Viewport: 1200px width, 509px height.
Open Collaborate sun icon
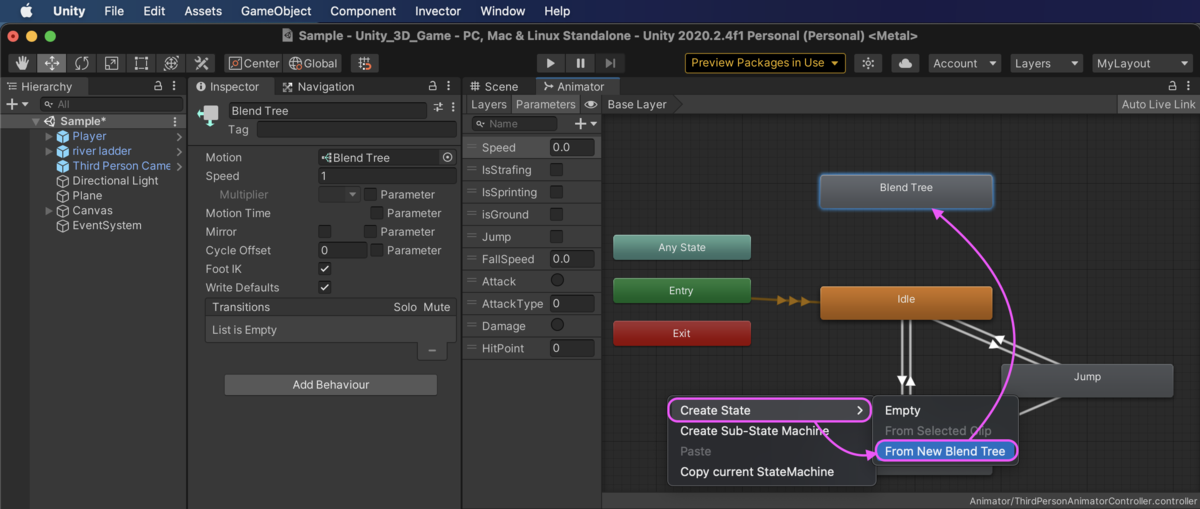868,63
